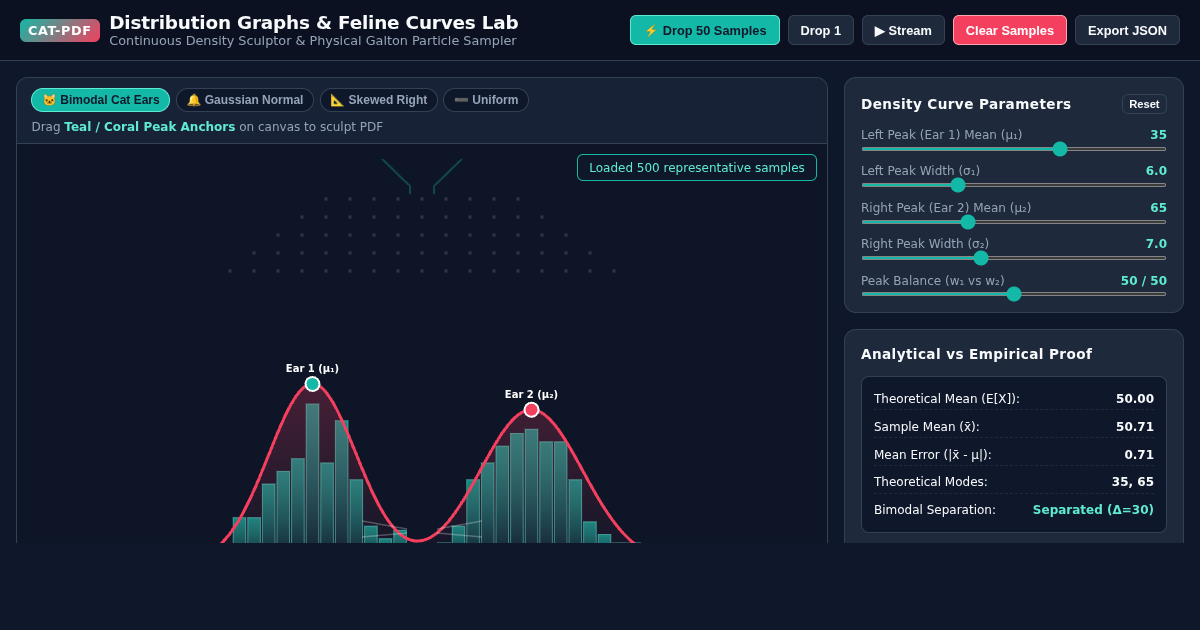Click the coral Ear 2 peak anchor

click(531, 410)
